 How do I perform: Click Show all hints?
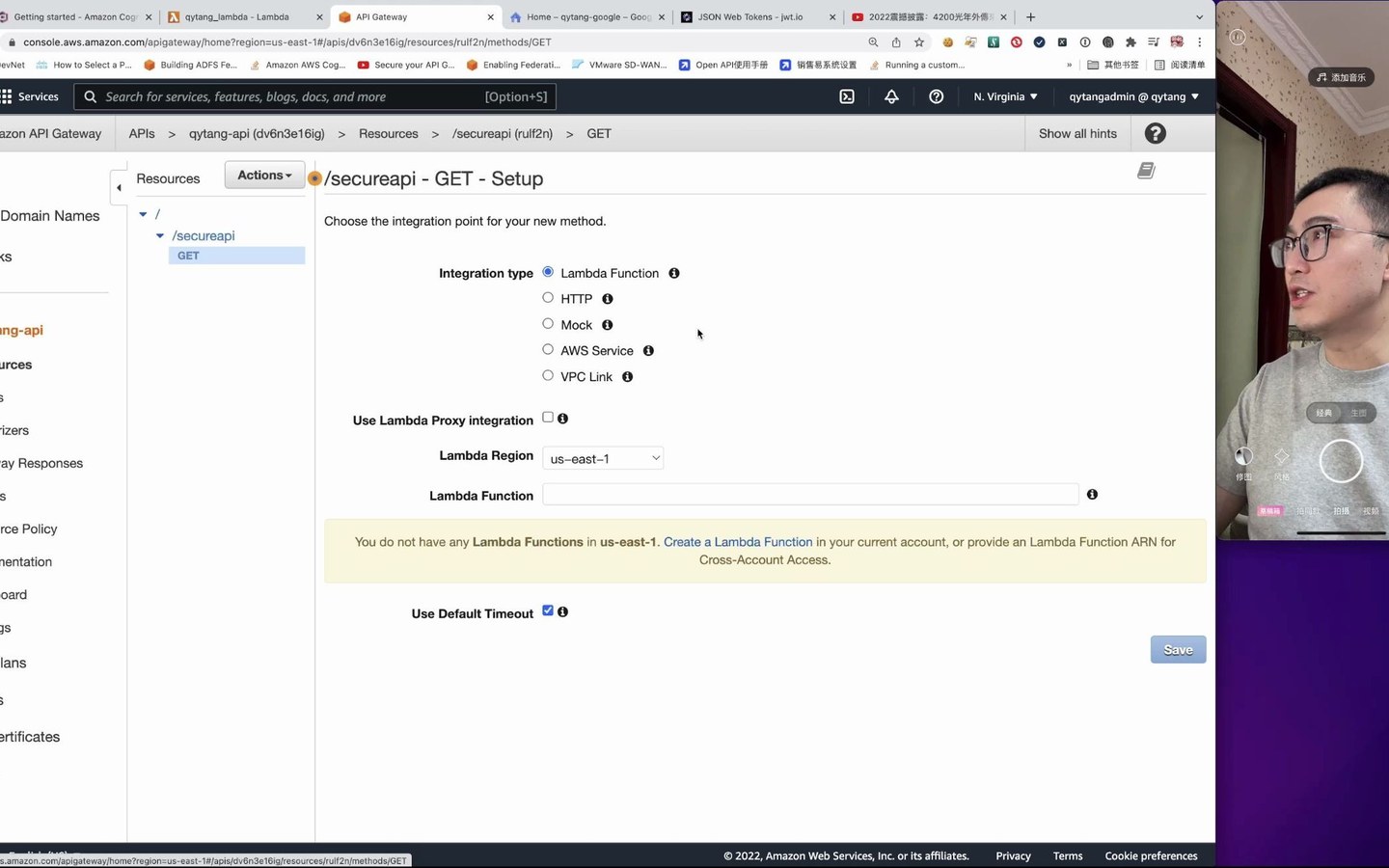[1077, 134]
